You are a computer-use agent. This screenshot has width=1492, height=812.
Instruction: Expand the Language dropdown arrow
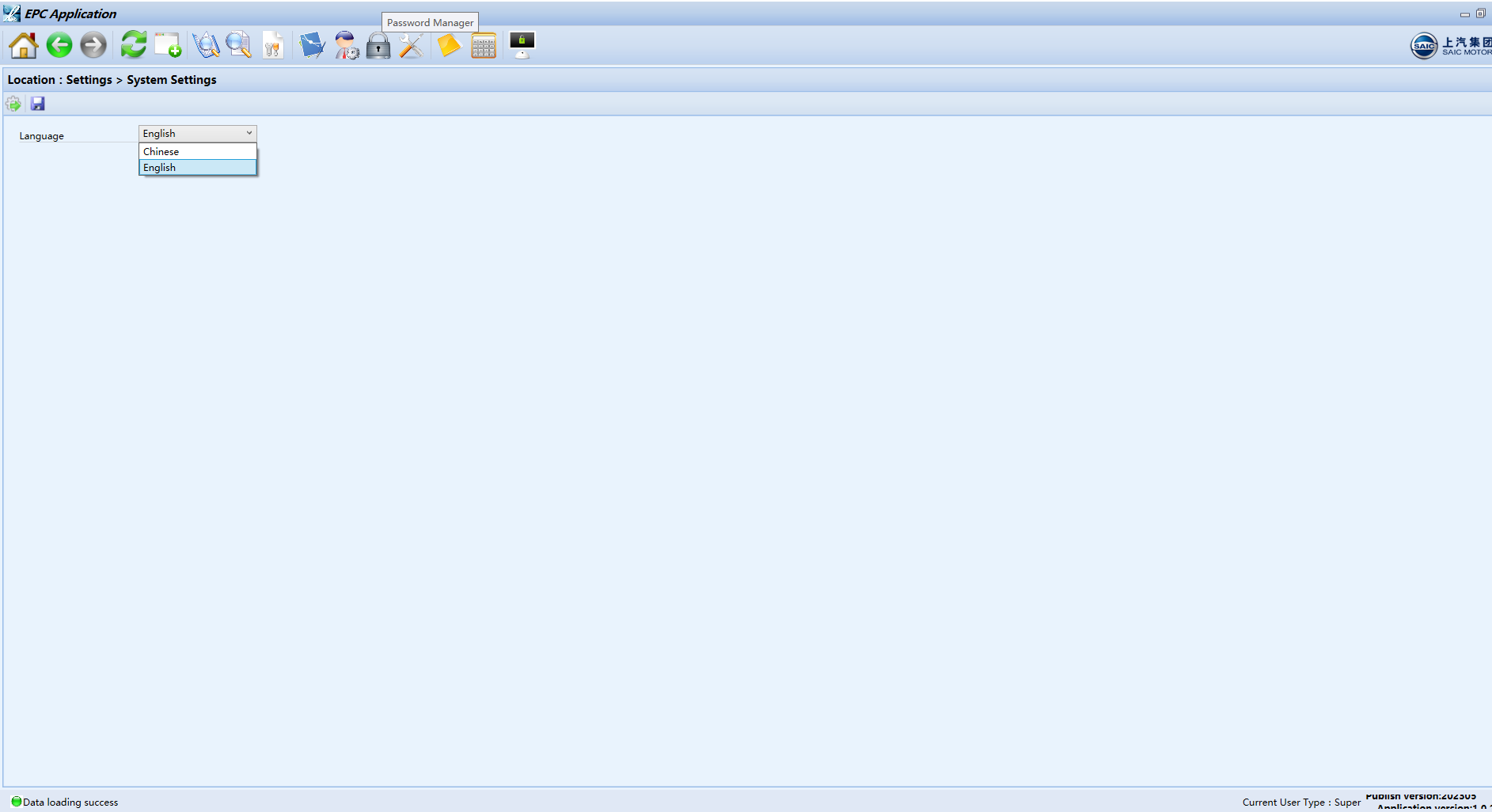(x=249, y=133)
